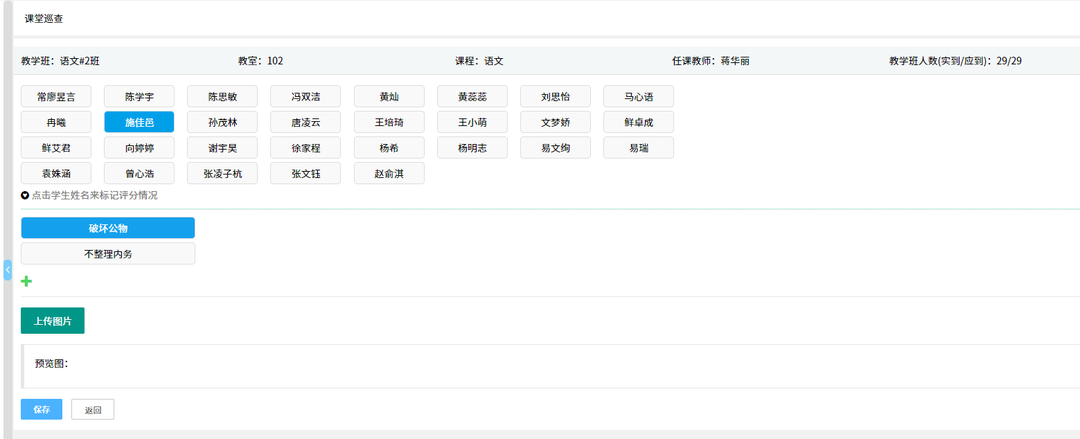1080x439 pixels.
Task: Select student 杨明志
Action: click(472, 148)
